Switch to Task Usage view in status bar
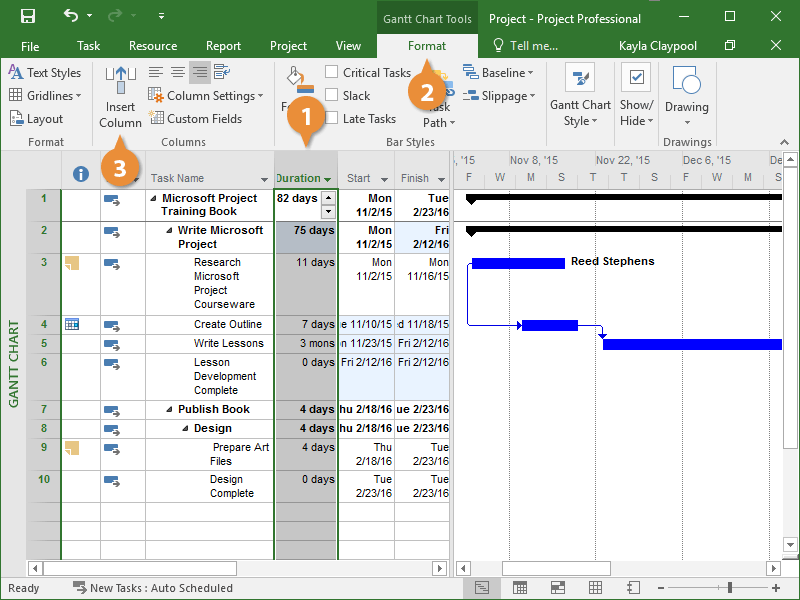The height and width of the screenshot is (600, 800). coord(520,588)
